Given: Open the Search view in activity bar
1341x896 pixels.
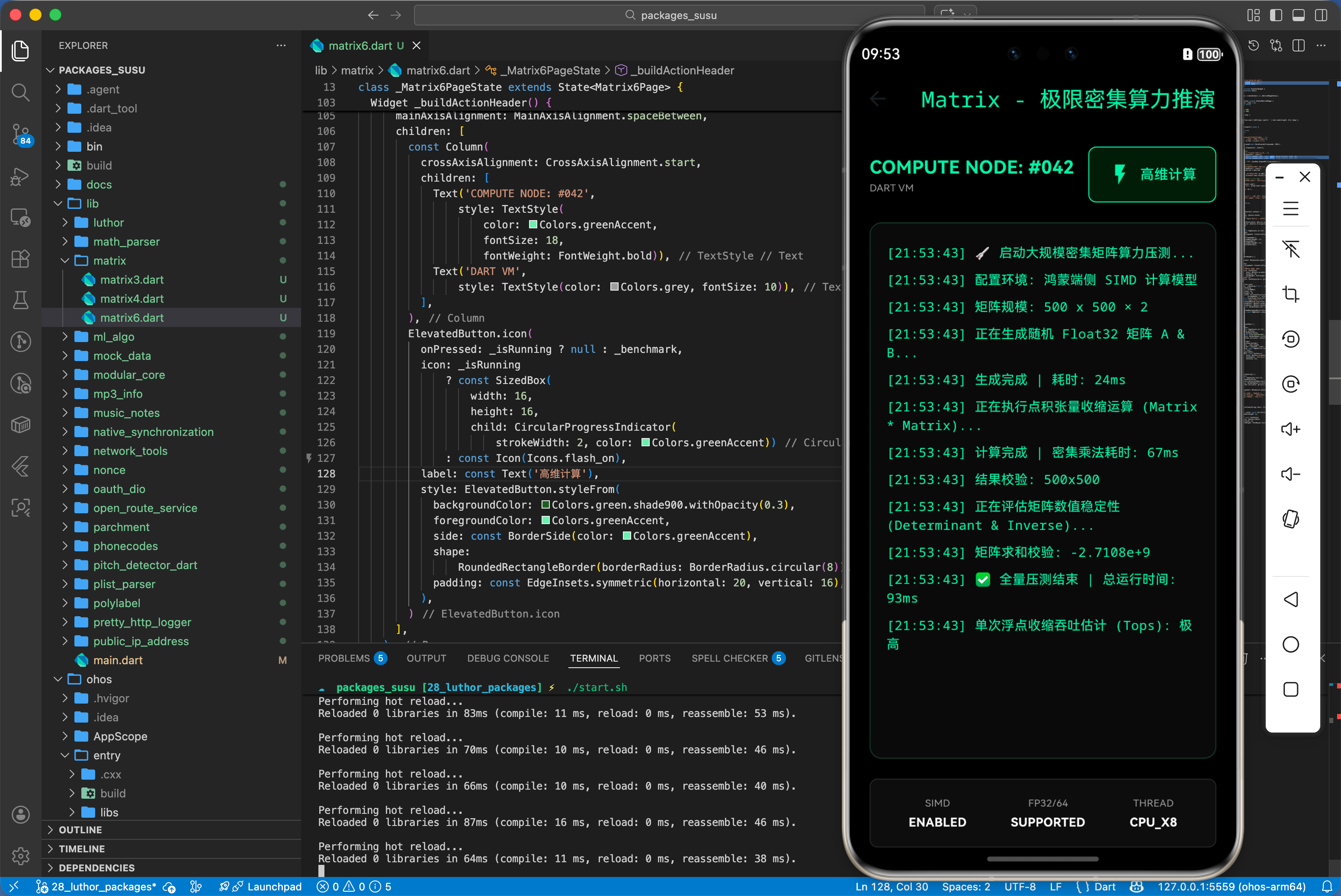Looking at the screenshot, I should click(x=21, y=92).
